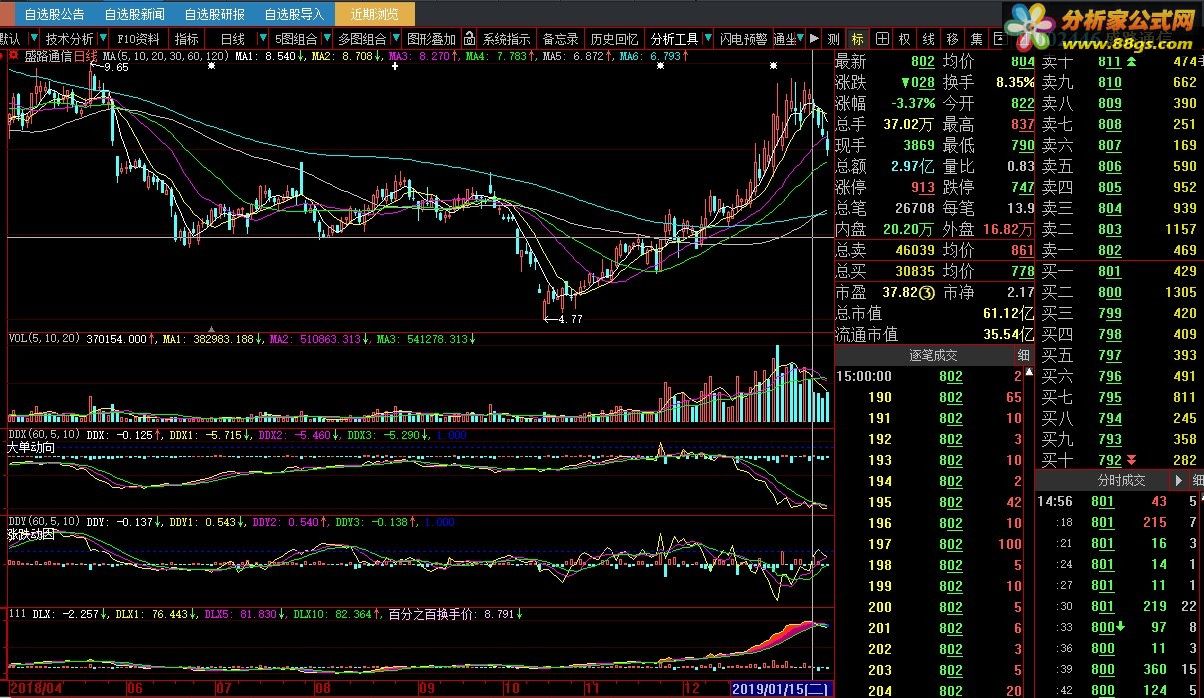
Task: Click the 2019/01/15(二) date marker
Action: (781, 689)
